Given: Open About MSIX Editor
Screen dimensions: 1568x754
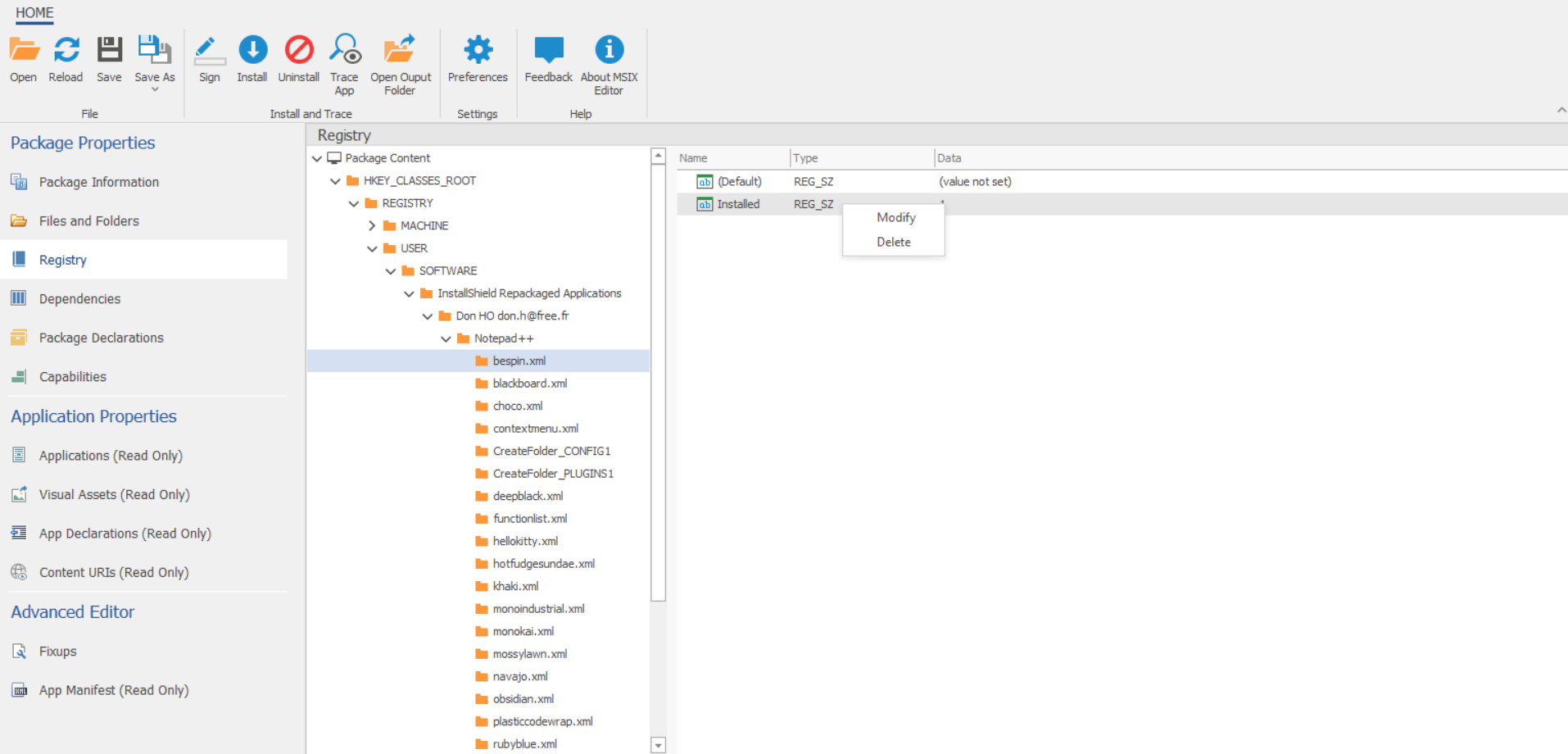Looking at the screenshot, I should click(x=609, y=50).
